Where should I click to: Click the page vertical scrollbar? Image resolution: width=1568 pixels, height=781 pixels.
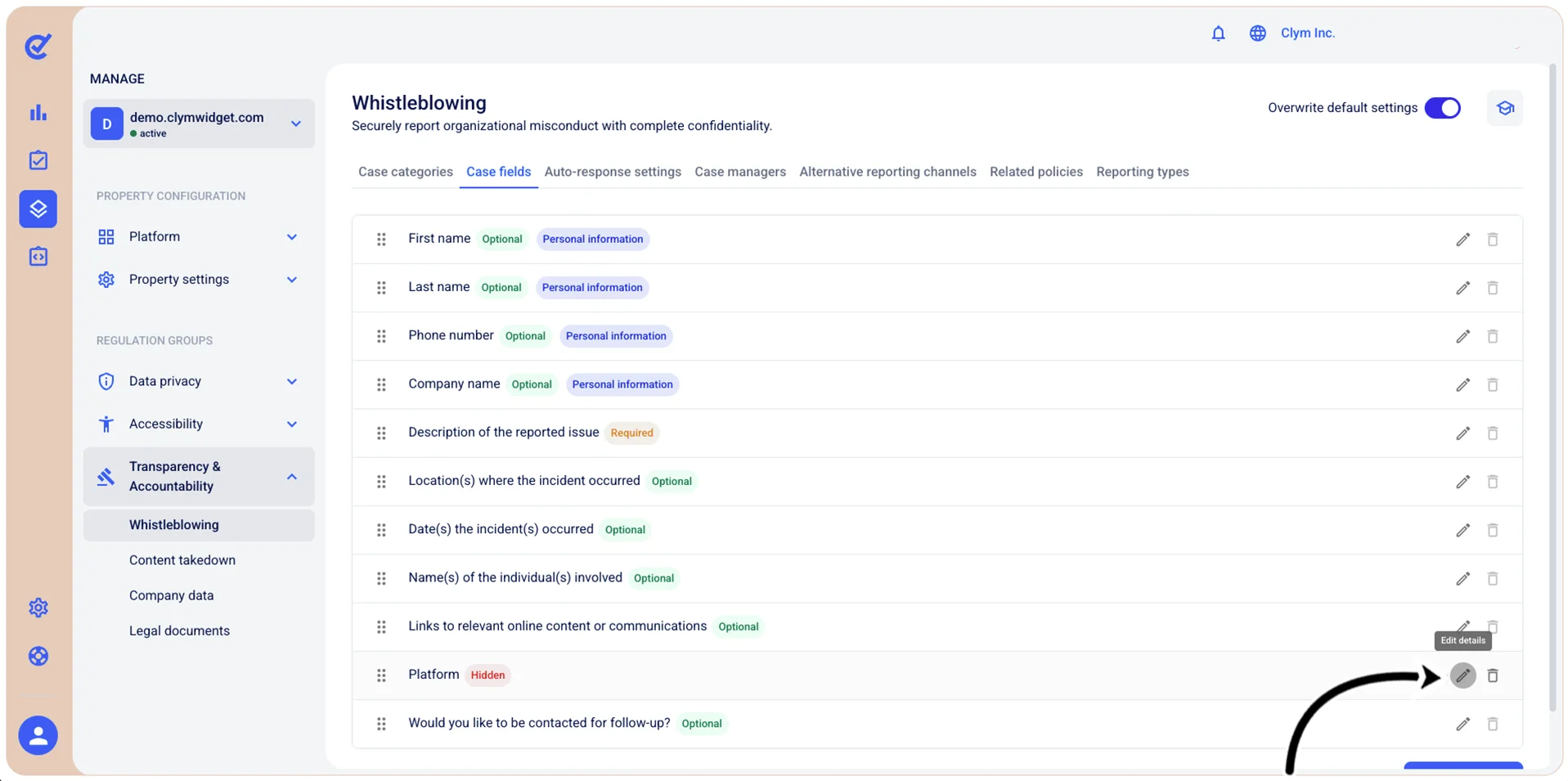(x=1553, y=388)
